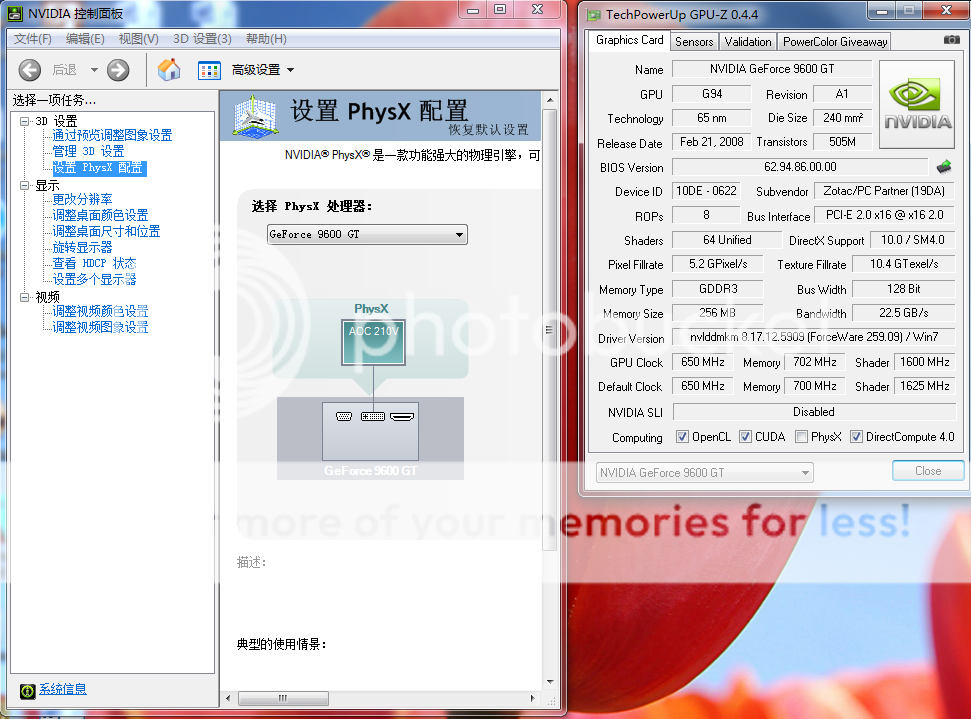Click the BIOS save chip icon
This screenshot has width=971, height=719.
tap(943, 167)
